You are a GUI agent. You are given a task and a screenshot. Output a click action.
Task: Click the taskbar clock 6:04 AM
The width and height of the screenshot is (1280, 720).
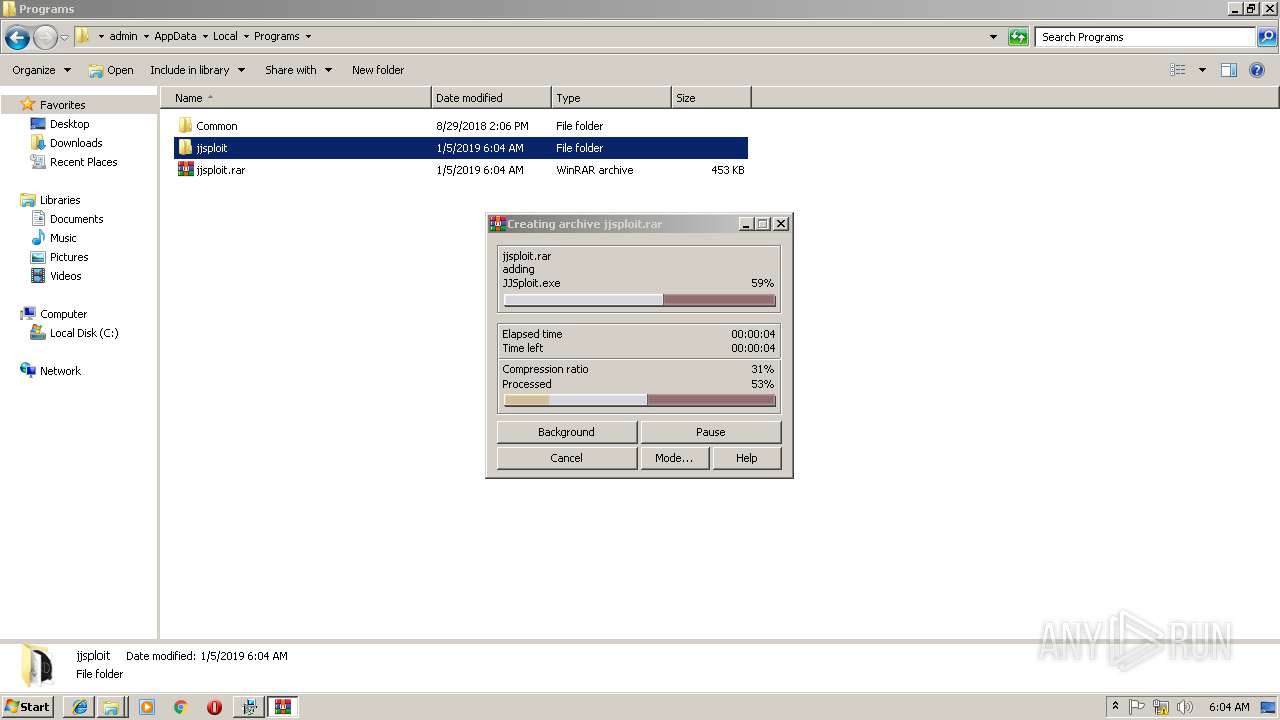1229,707
